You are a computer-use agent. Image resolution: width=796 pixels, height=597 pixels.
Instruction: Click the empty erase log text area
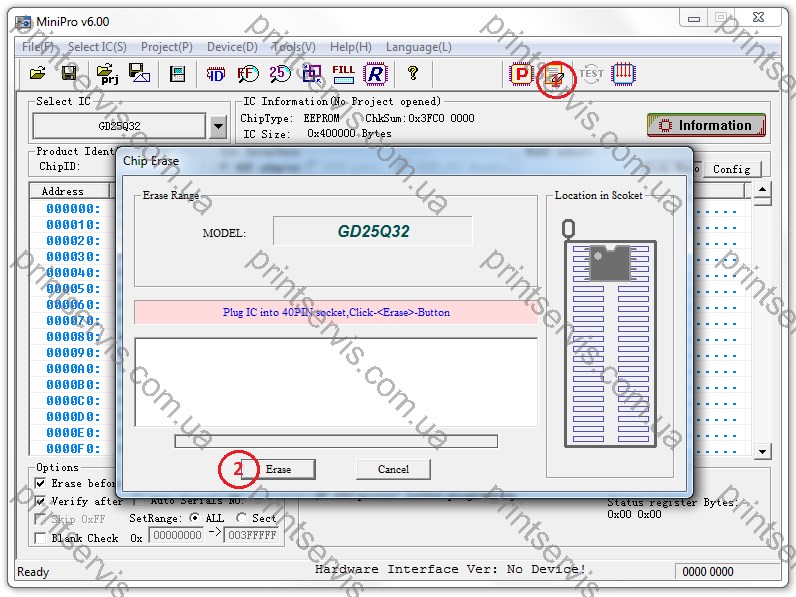[336, 382]
